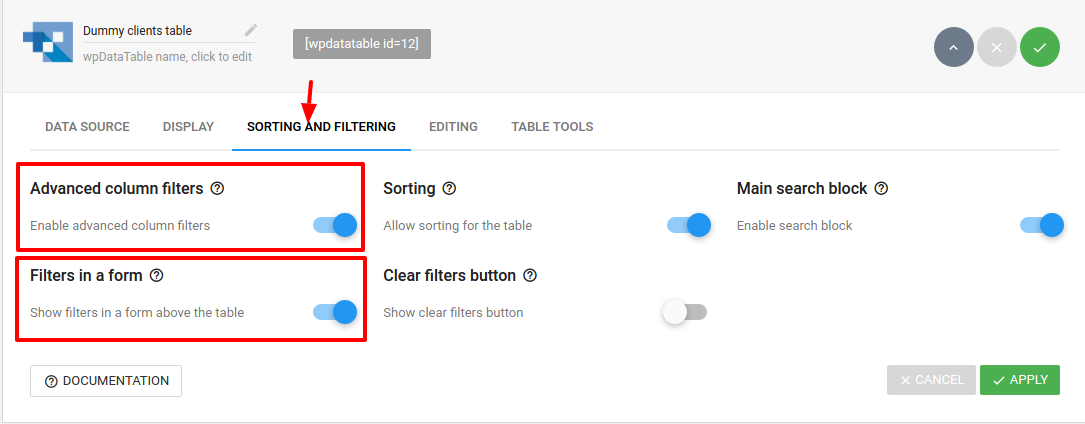Turn off Enable search block switch
This screenshot has height=424, width=1085.
(1041, 225)
